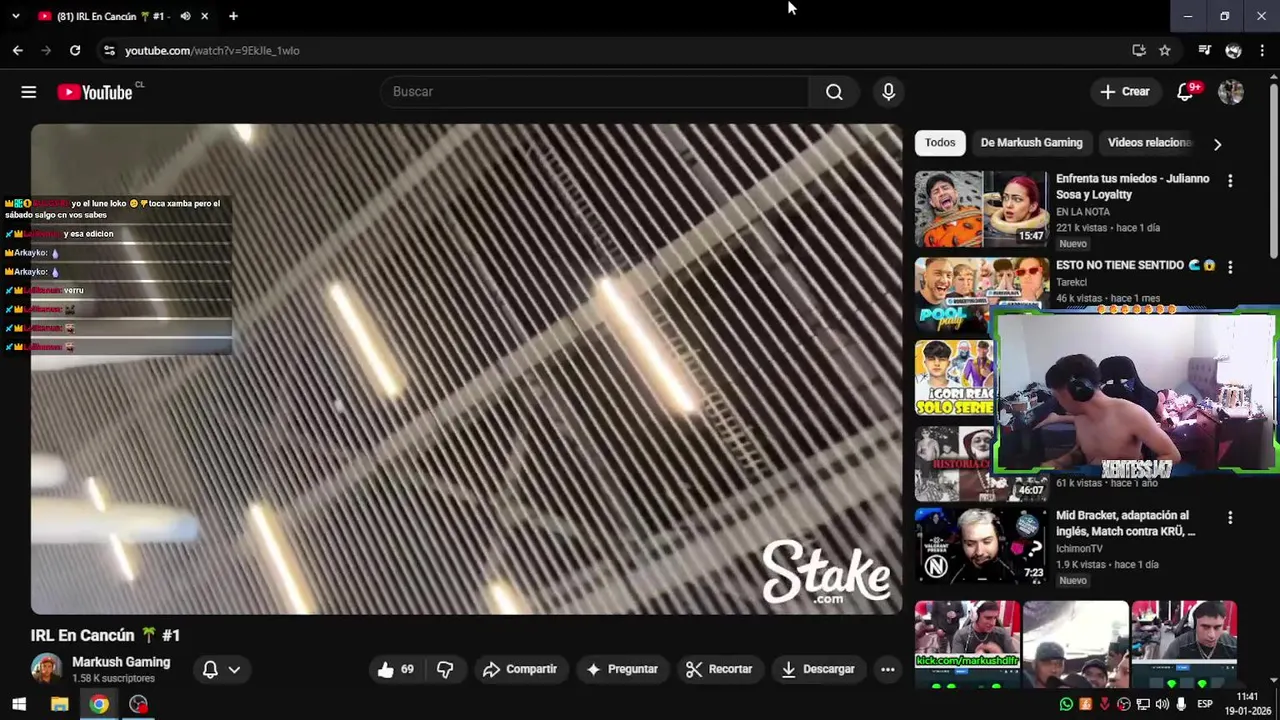1280x720 pixels.
Task: Open the WhatsApp tray icon
Action: [1066, 705]
